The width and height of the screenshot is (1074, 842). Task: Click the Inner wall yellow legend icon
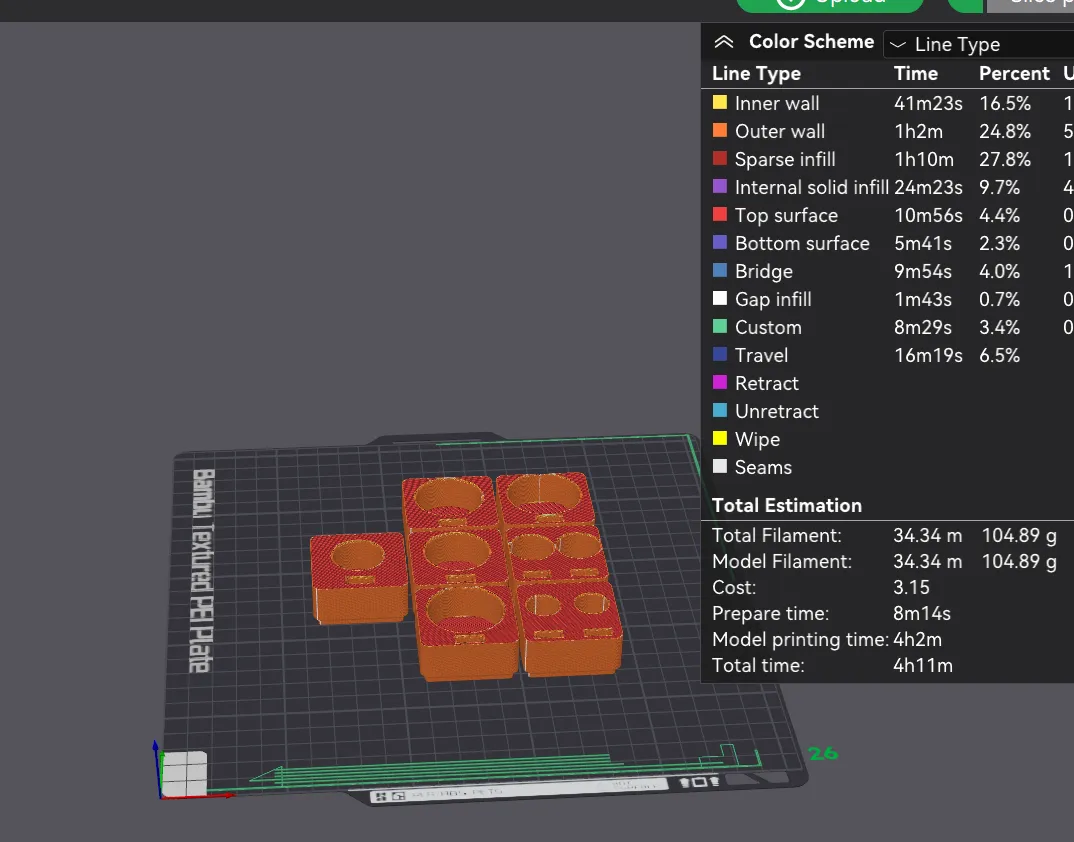pyautogui.click(x=719, y=103)
